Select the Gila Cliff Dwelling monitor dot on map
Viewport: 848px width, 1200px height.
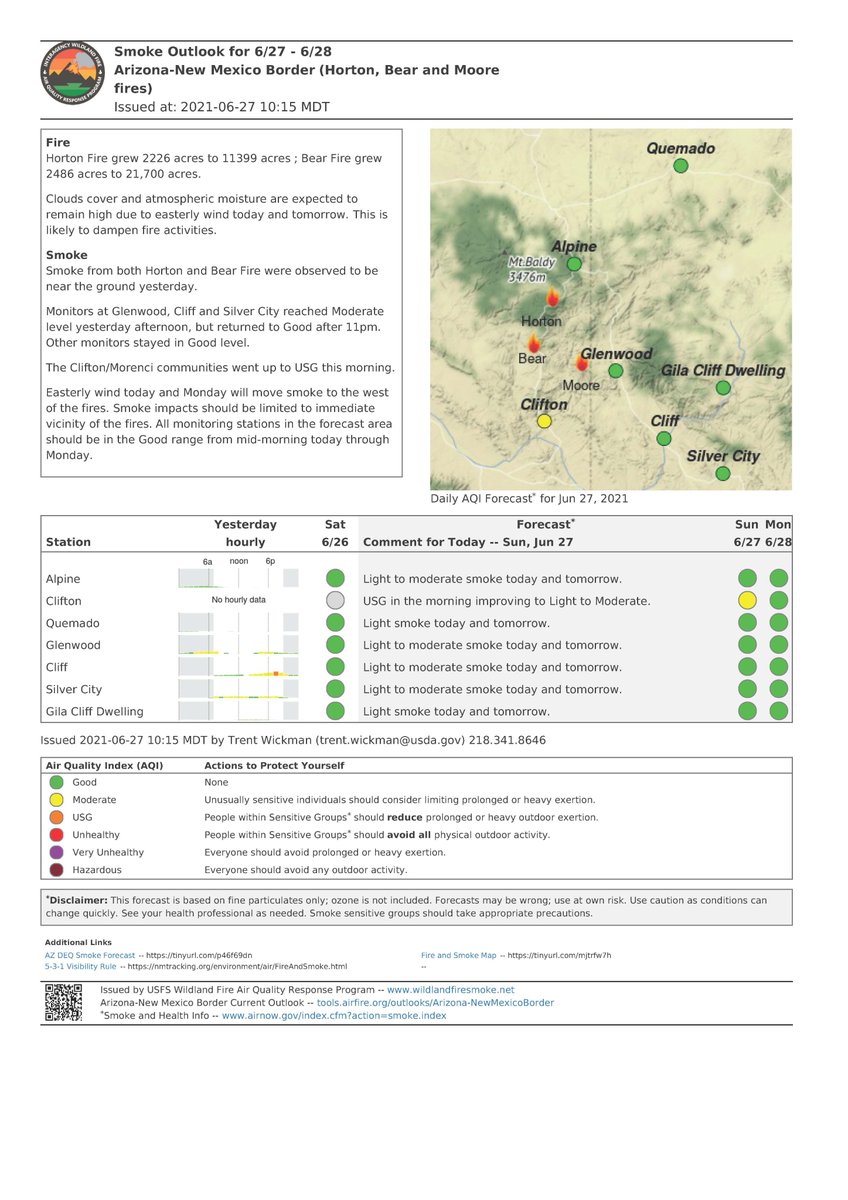click(723, 387)
